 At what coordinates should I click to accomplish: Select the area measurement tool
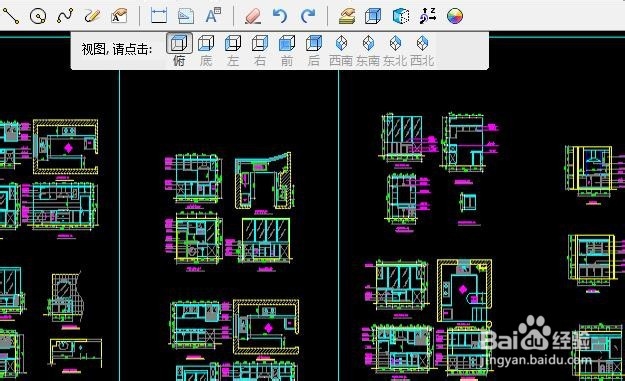point(185,16)
